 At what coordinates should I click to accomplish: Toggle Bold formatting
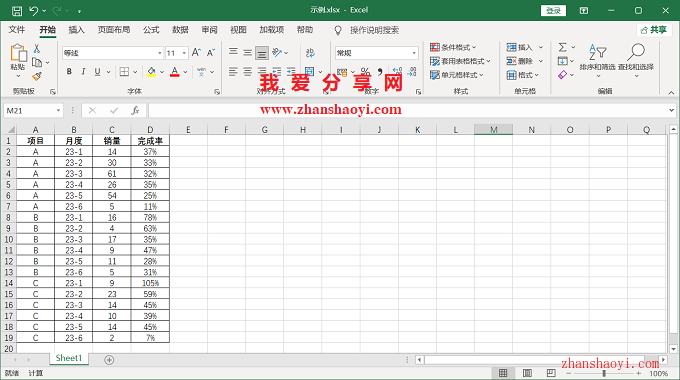69,72
